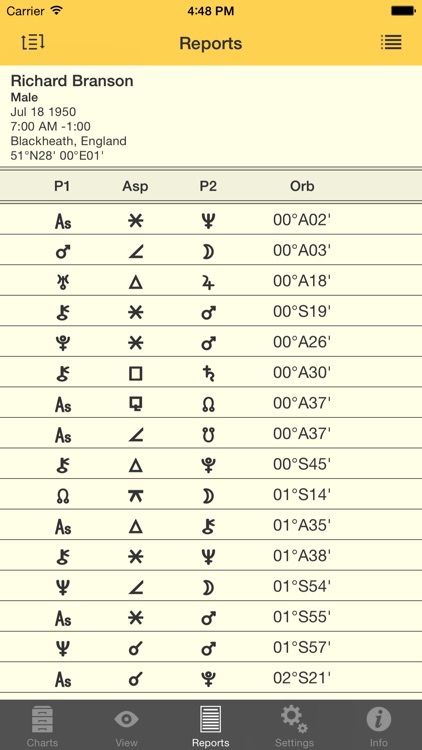Tap the sort order icon in header
This screenshot has width=422, height=750.
tap(33, 43)
